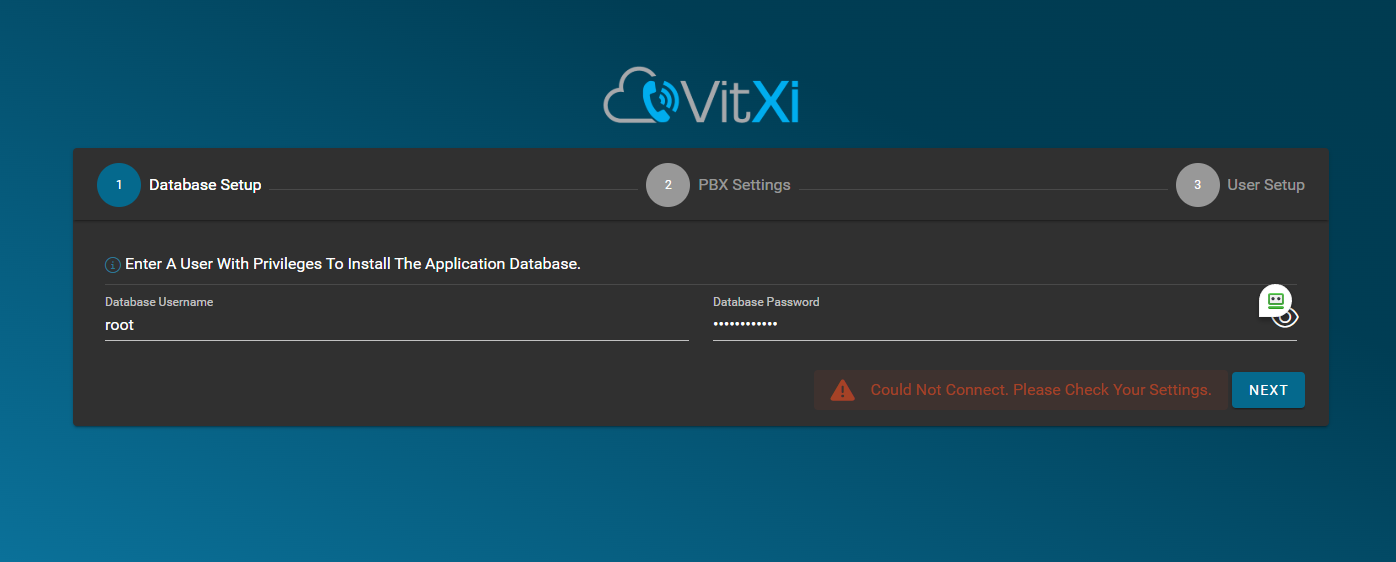Click the stepper line between PBX Settings and User Setup
1396x562 pixels.
(983, 189)
